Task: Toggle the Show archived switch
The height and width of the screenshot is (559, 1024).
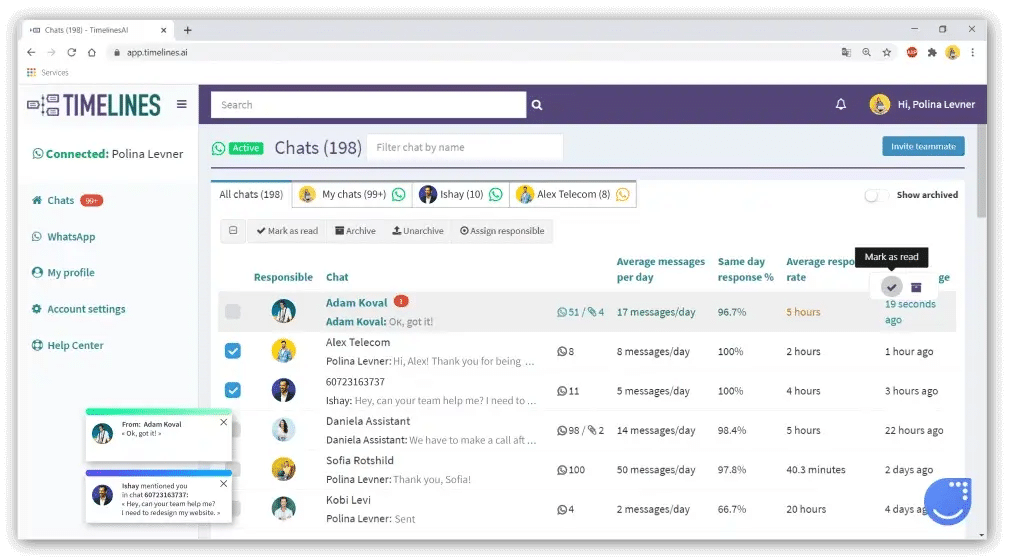Action: (876, 195)
